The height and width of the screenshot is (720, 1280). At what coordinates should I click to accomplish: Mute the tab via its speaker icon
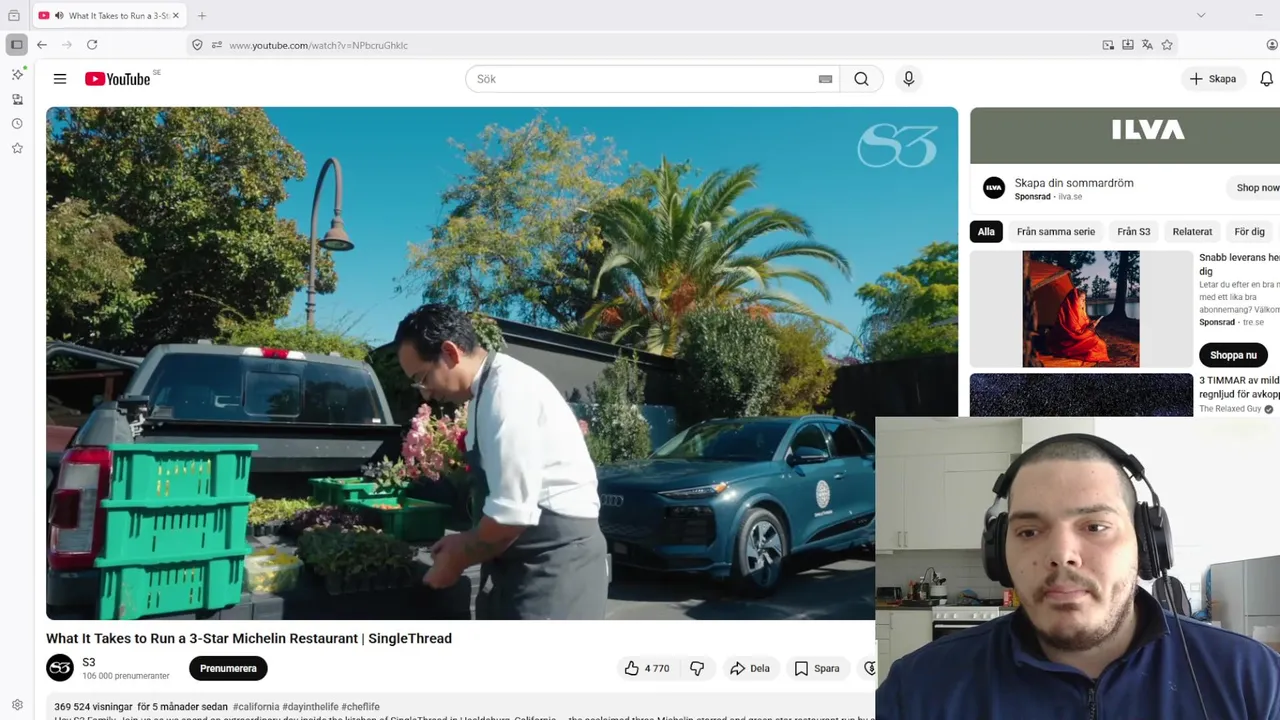coord(59,16)
